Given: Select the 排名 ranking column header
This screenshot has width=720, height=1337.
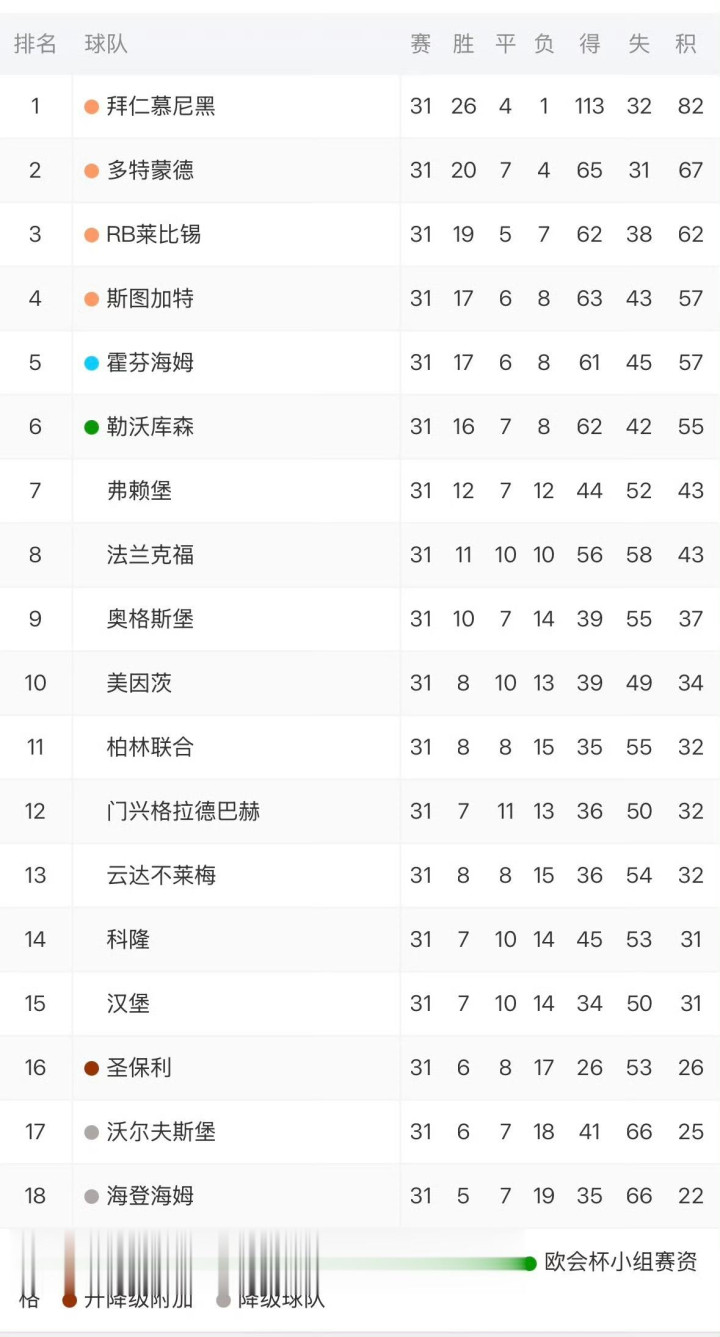Looking at the screenshot, I should (35, 44).
